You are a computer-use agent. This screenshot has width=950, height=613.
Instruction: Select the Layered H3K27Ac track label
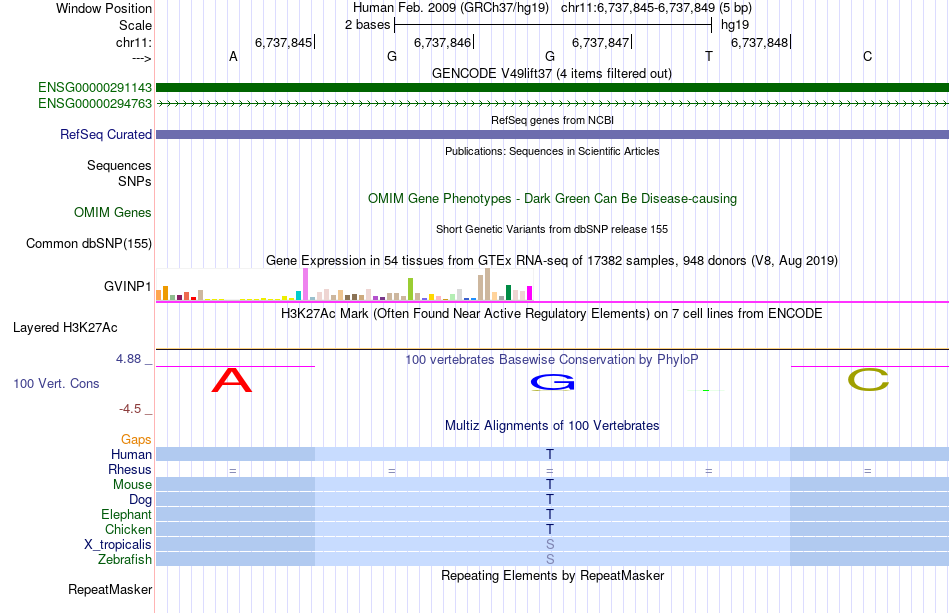click(x=65, y=328)
